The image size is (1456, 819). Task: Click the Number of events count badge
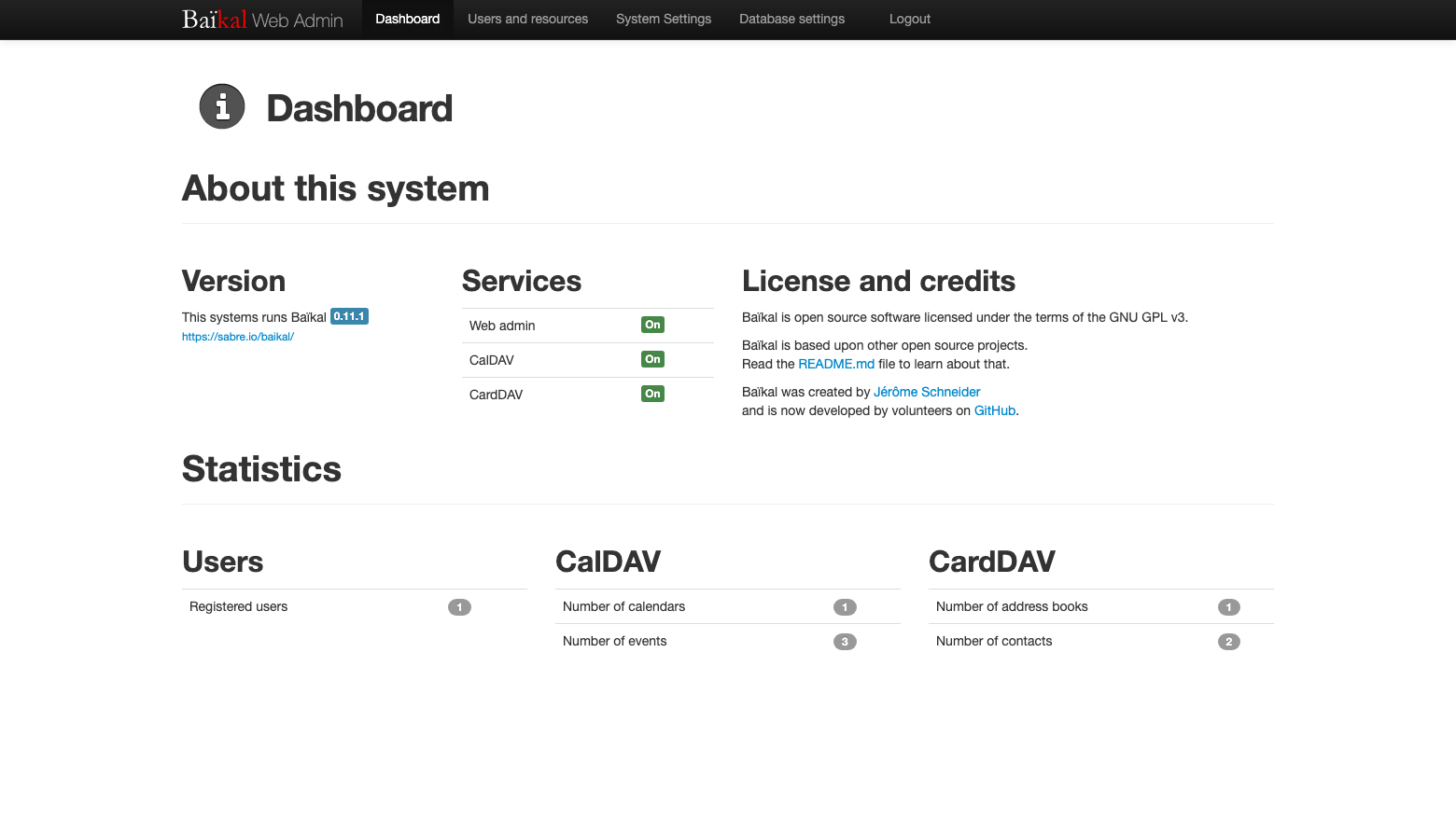[845, 642]
